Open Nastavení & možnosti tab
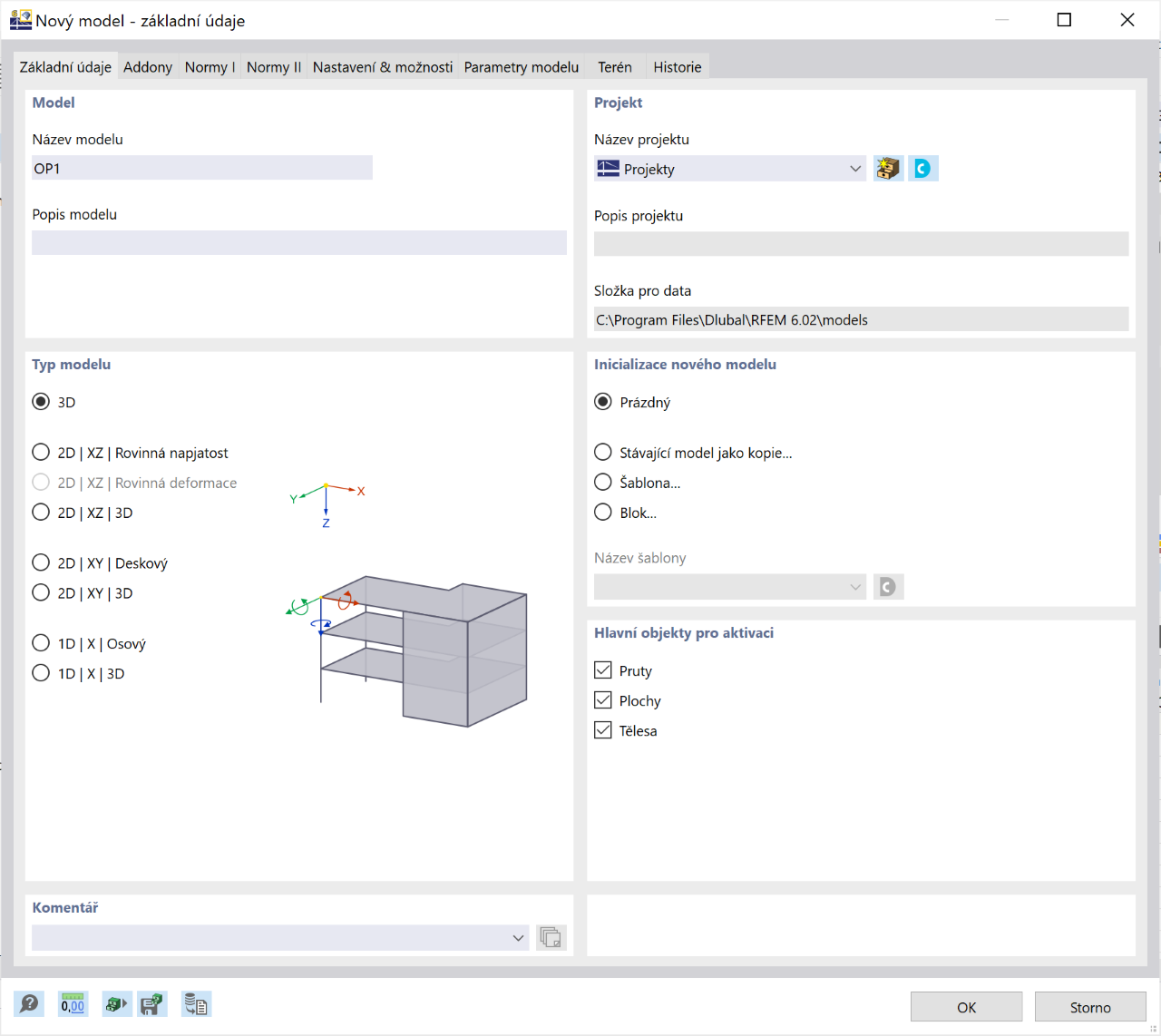Screen dimensions: 1161x1036 pyautogui.click(x=383, y=67)
